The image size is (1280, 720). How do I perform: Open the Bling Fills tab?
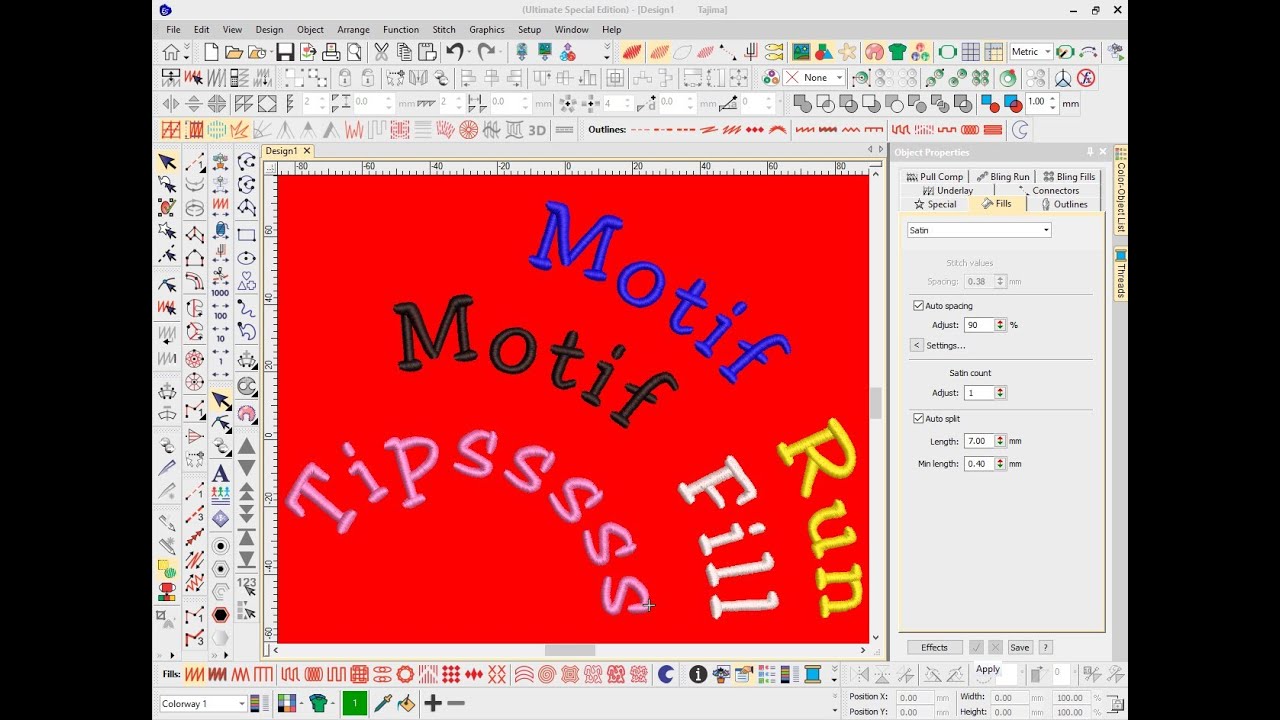(x=1069, y=176)
